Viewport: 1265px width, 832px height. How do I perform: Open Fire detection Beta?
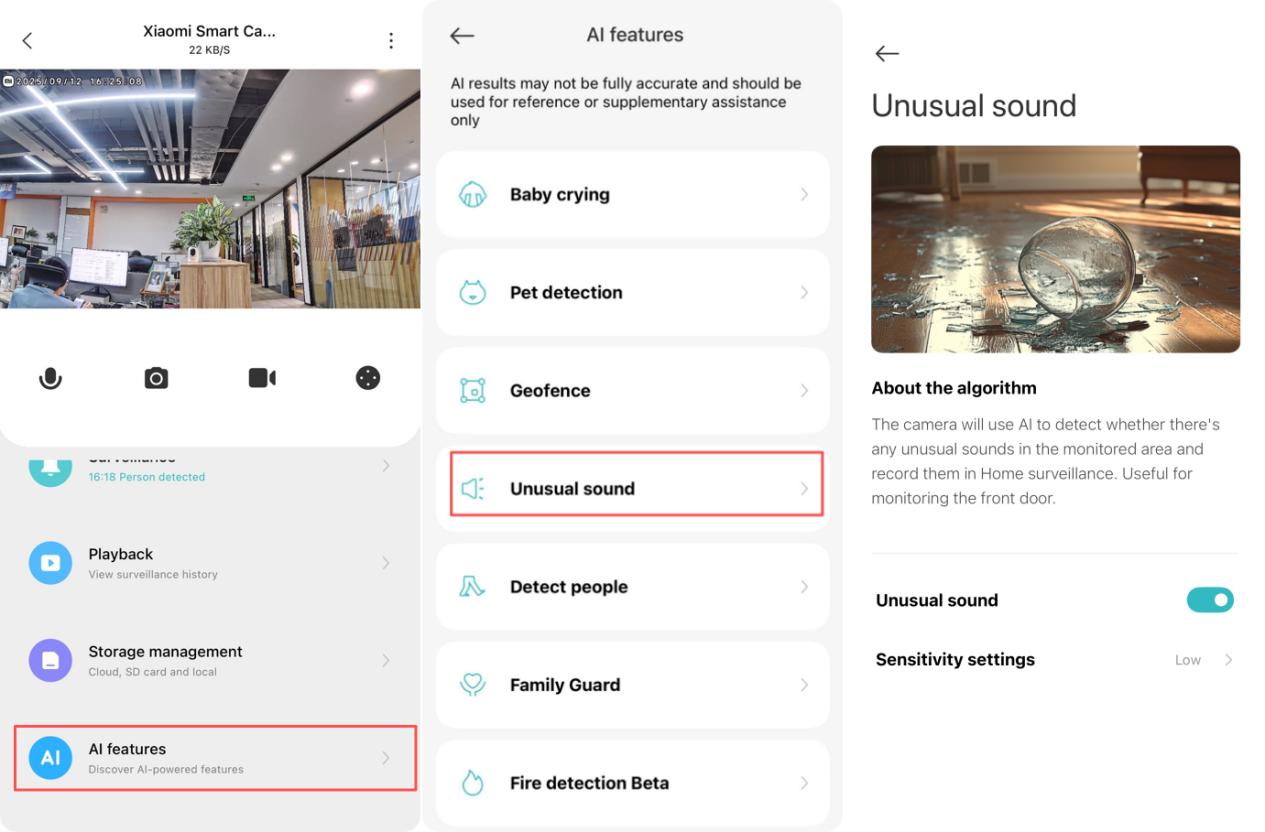click(633, 783)
